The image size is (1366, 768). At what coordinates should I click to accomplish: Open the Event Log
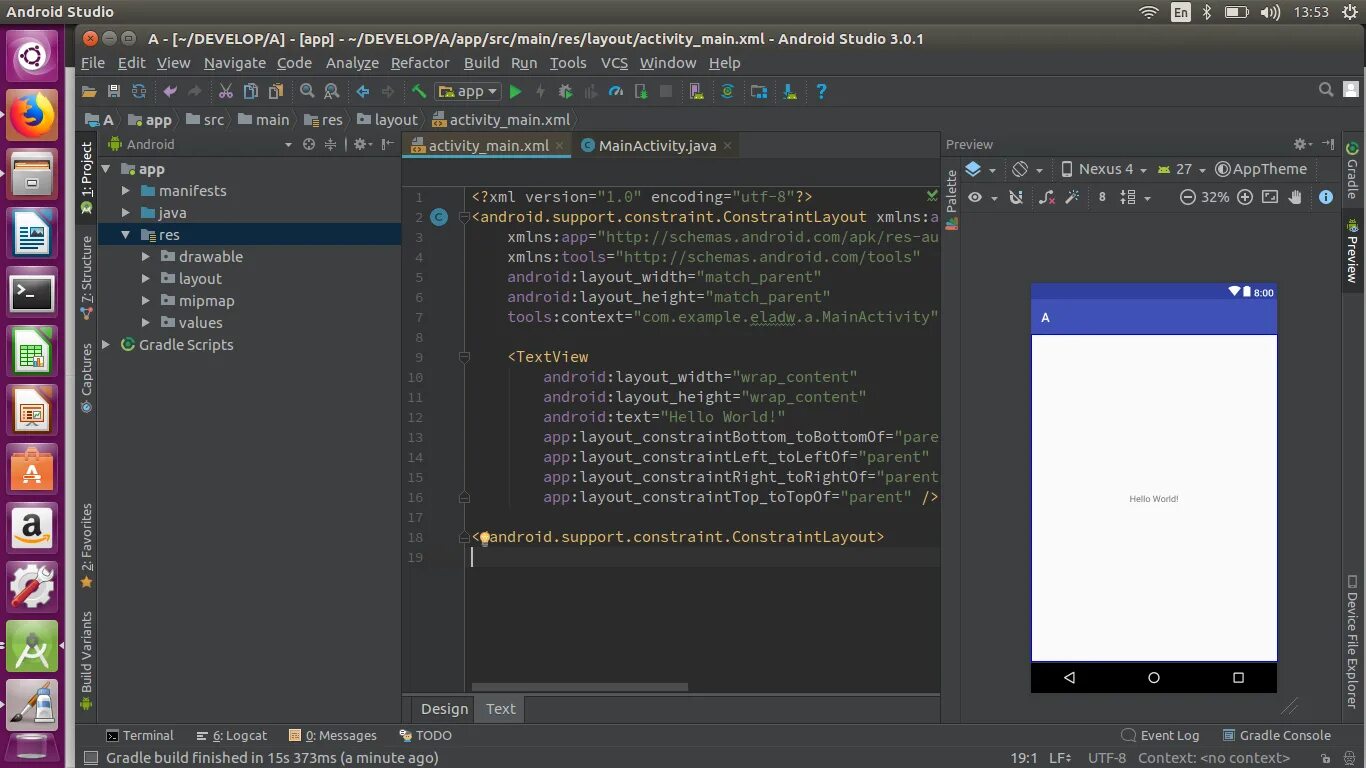[1160, 735]
